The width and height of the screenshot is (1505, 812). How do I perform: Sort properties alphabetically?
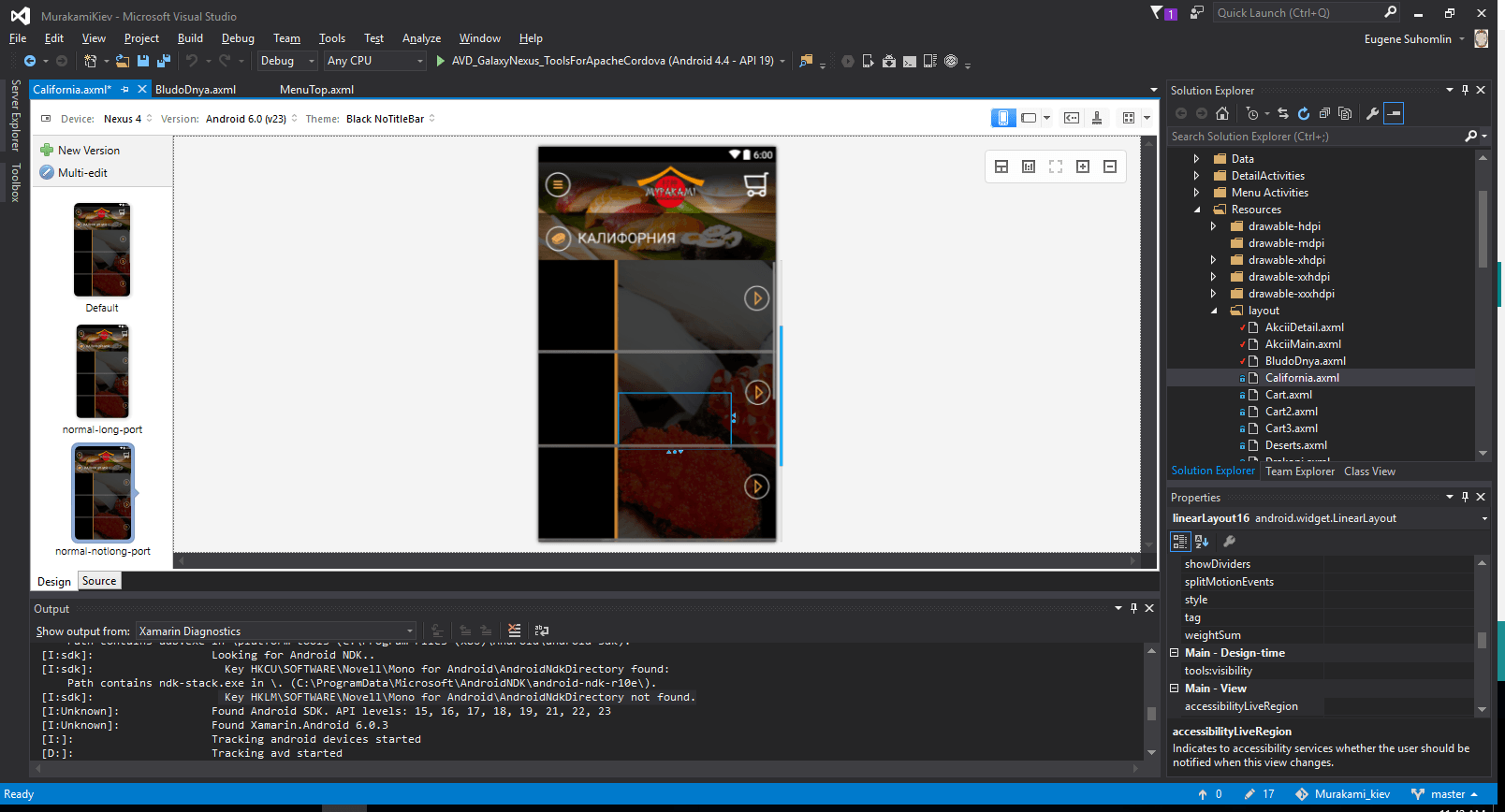[x=1203, y=541]
